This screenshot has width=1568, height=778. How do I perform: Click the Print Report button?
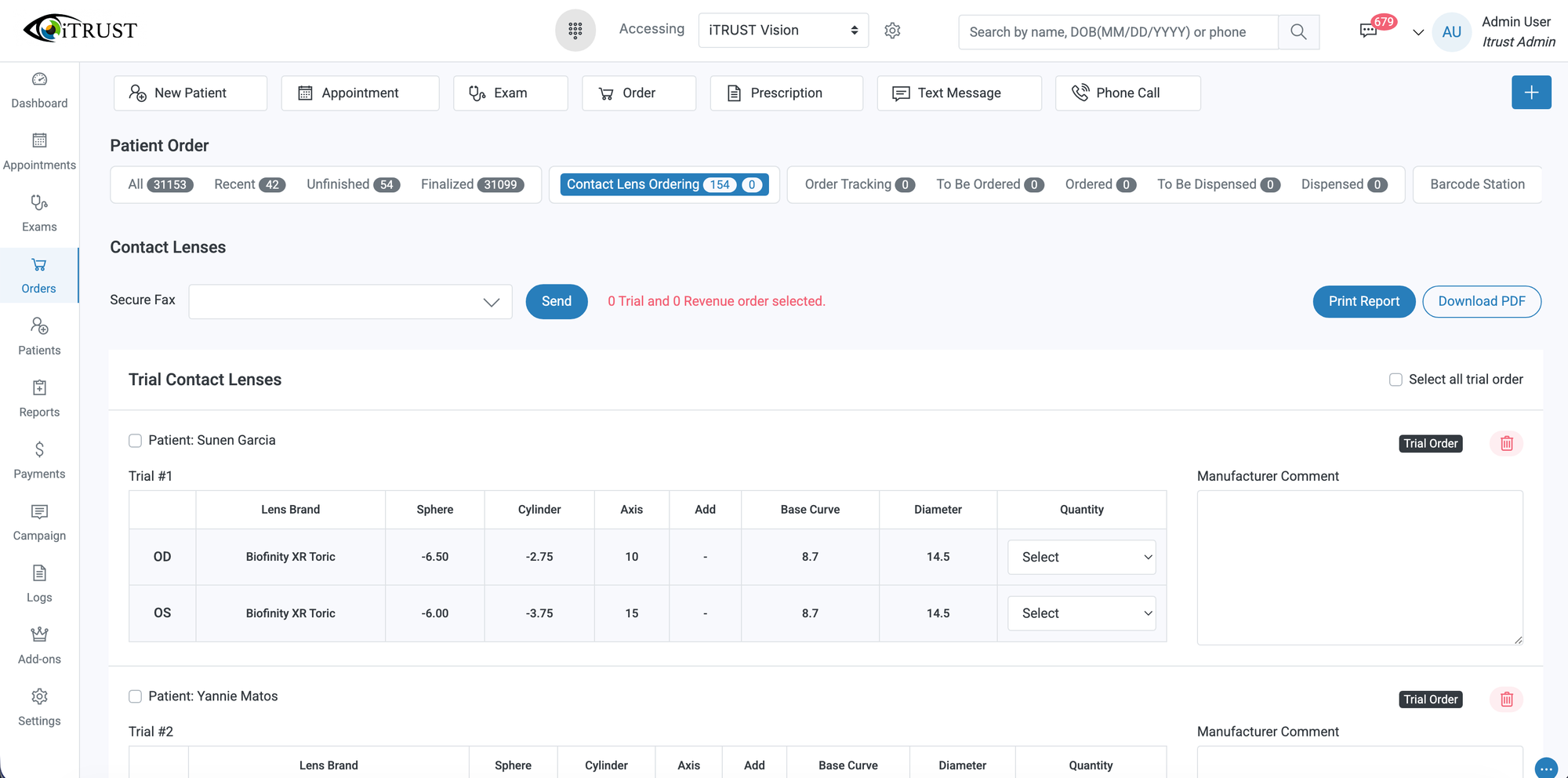[1363, 302]
